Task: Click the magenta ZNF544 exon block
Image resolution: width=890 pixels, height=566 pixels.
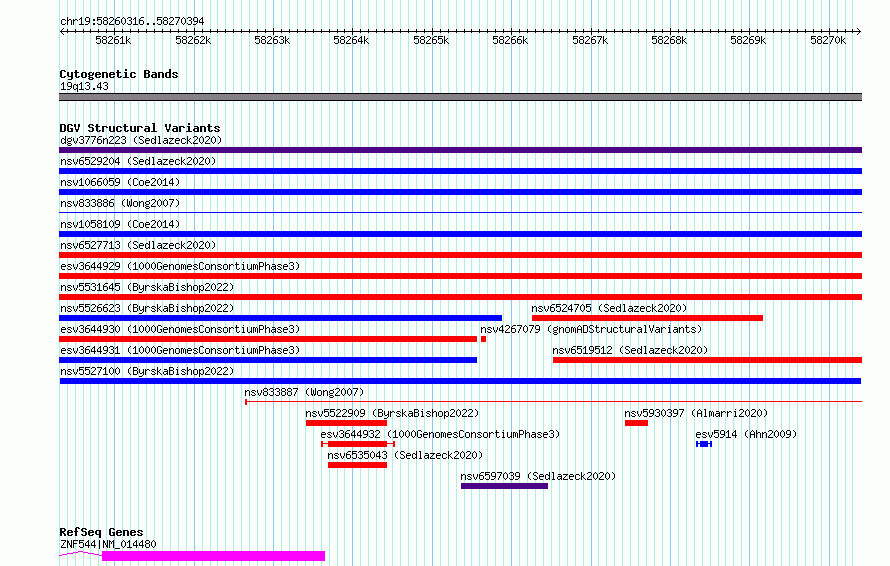Action: pyautogui.click(x=213, y=556)
